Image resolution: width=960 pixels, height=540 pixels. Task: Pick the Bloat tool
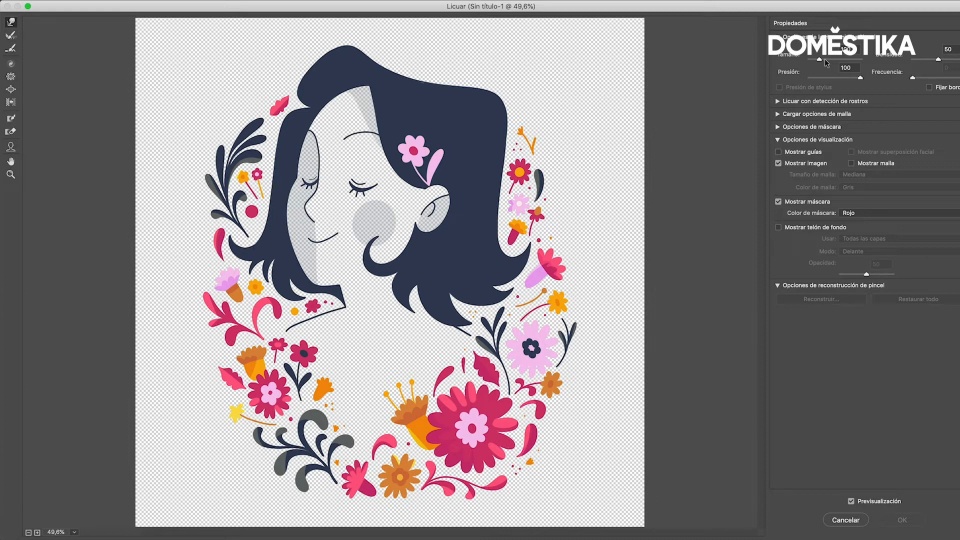(x=11, y=89)
